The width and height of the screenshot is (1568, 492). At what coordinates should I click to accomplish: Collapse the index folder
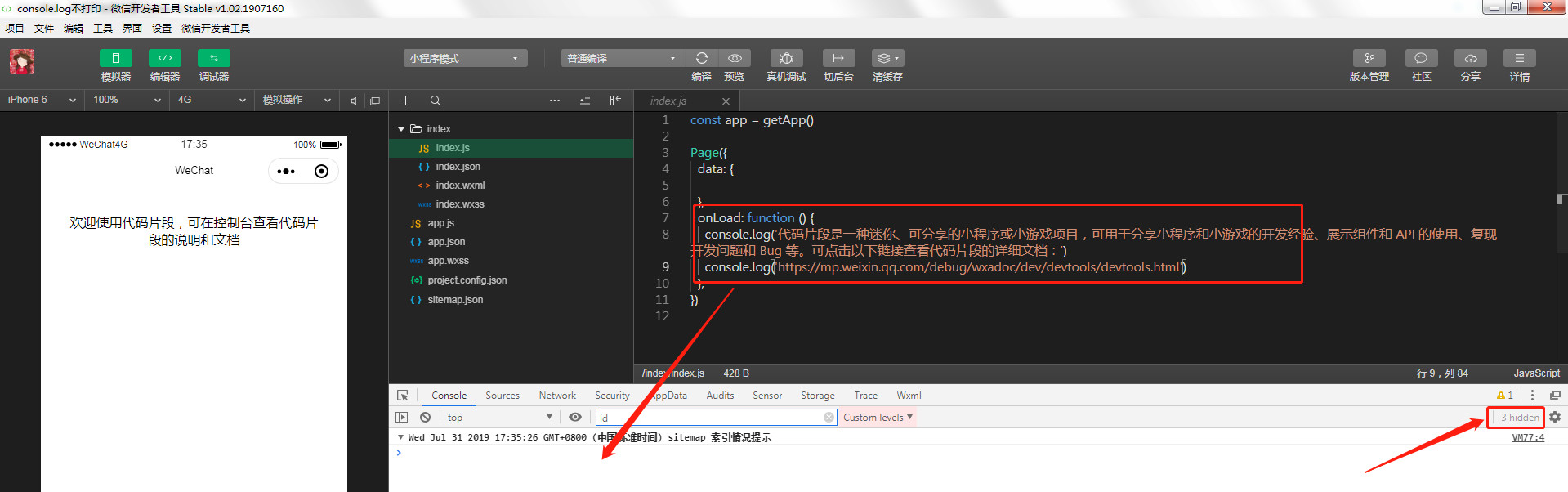click(401, 129)
